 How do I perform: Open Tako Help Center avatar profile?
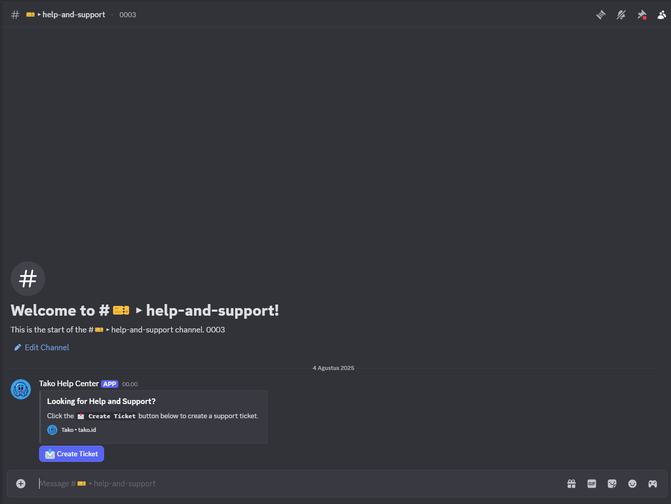(21, 389)
